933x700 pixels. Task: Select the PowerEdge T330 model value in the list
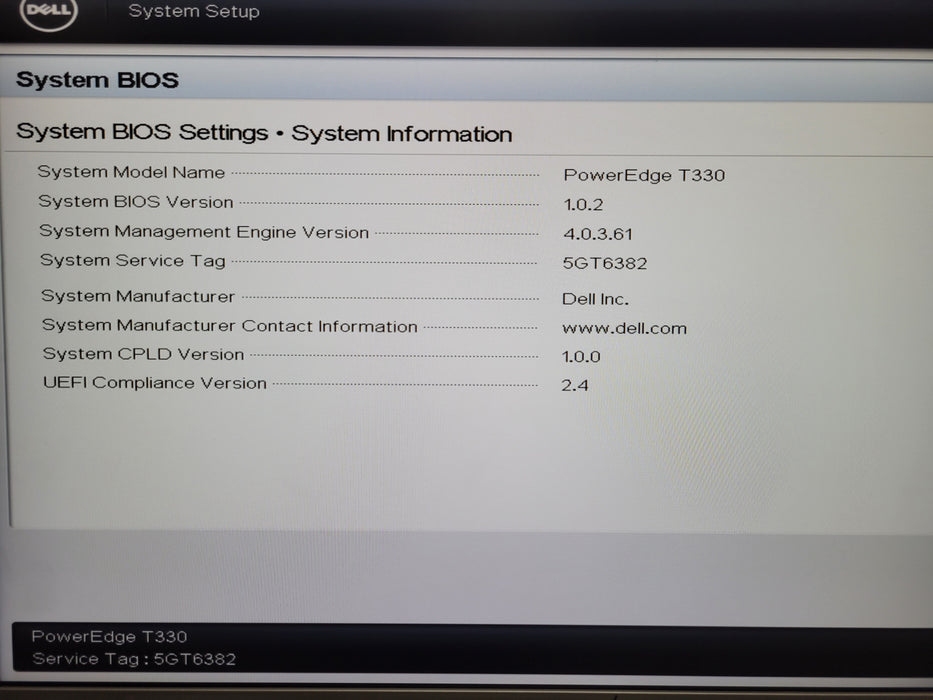(x=644, y=175)
